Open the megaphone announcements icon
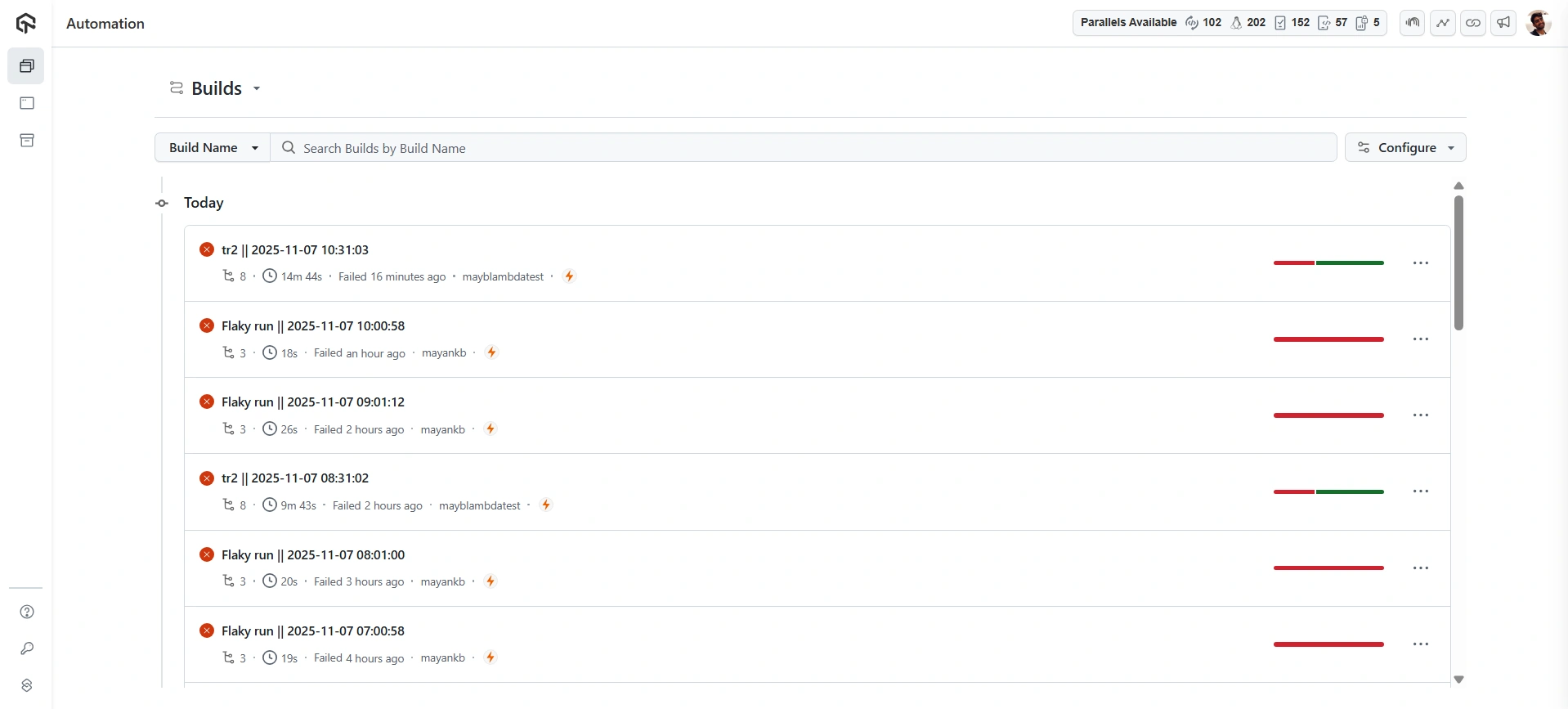This screenshot has width=1568, height=709. (1503, 23)
